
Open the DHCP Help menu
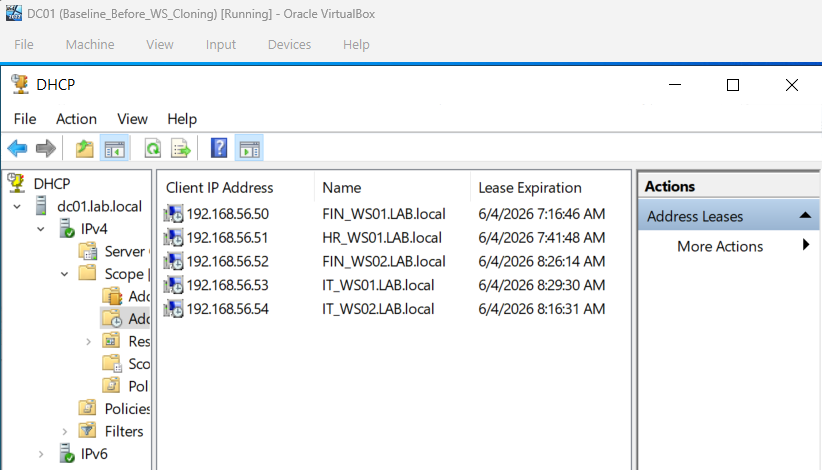tap(182, 119)
